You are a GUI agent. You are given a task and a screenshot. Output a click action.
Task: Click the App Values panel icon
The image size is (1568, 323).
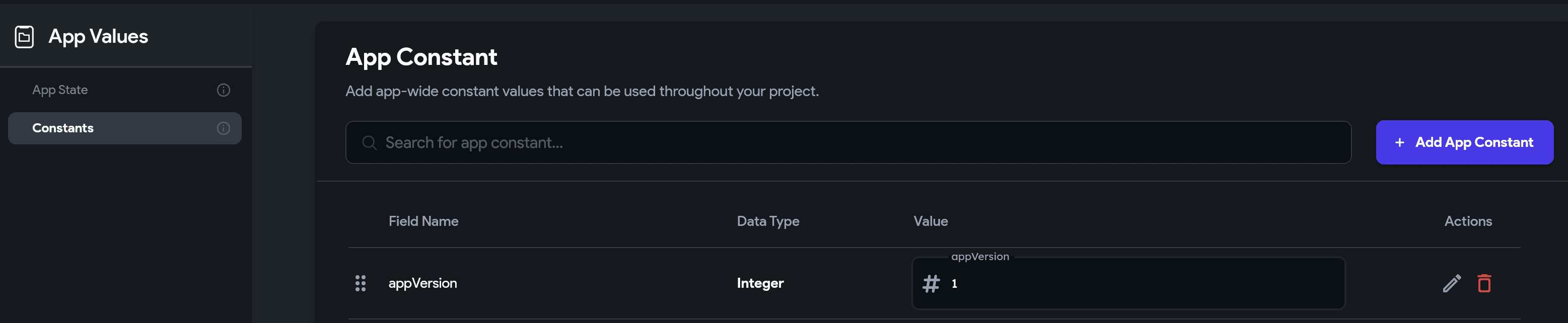[x=24, y=37]
